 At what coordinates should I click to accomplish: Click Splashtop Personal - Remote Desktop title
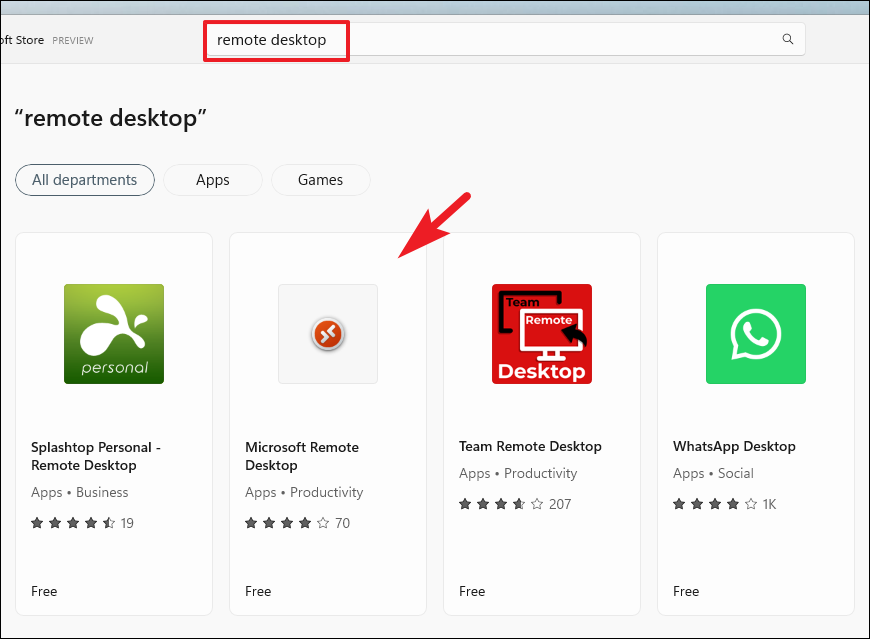96,456
